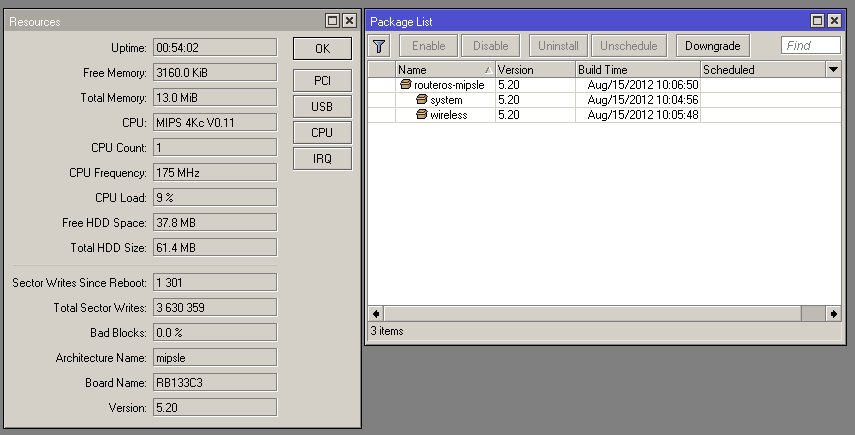The image size is (855, 435).
Task: Click the Free HDD Space field 37.8 MB
Action: click(215, 222)
